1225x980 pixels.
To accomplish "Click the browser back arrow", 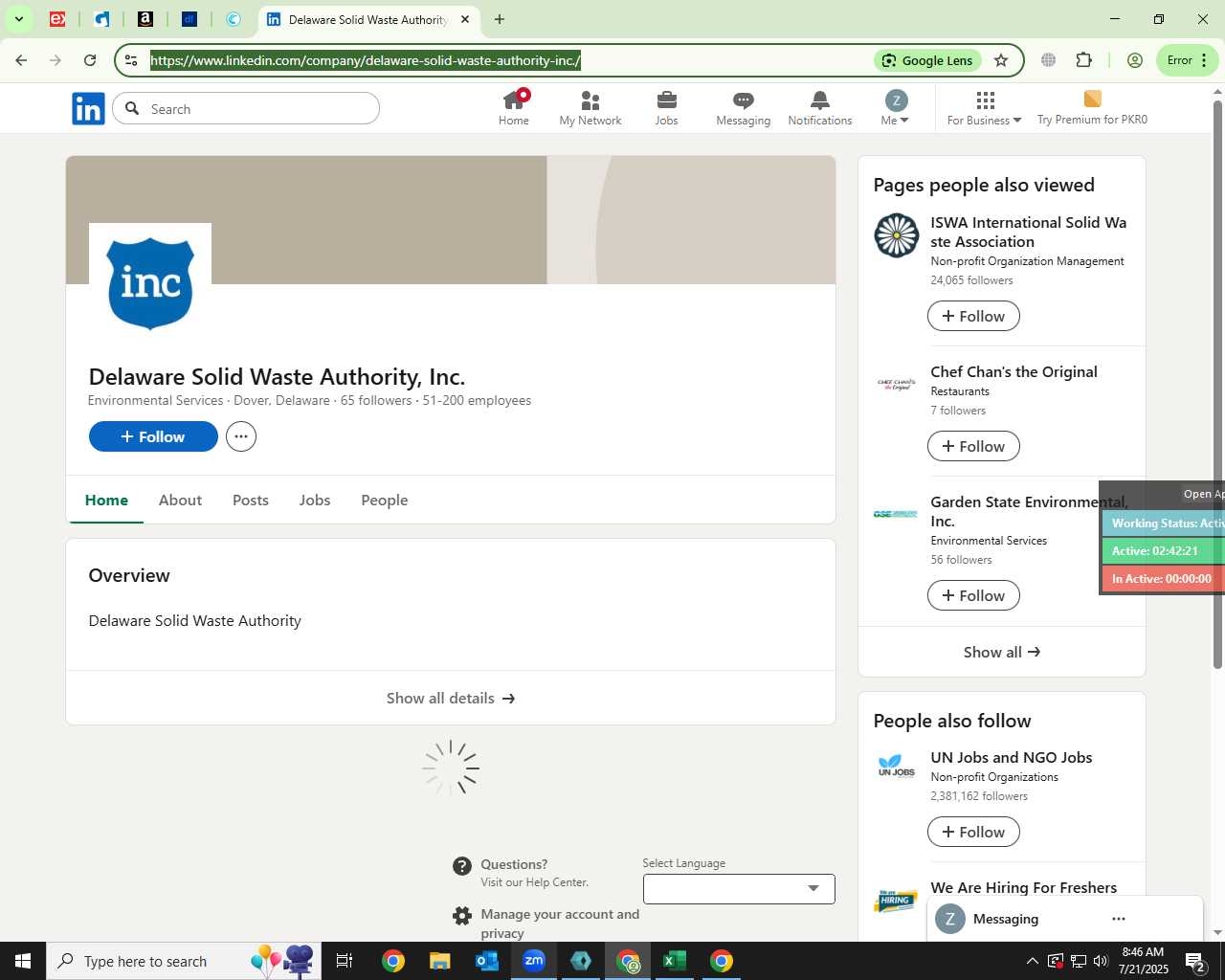I will (x=21, y=60).
